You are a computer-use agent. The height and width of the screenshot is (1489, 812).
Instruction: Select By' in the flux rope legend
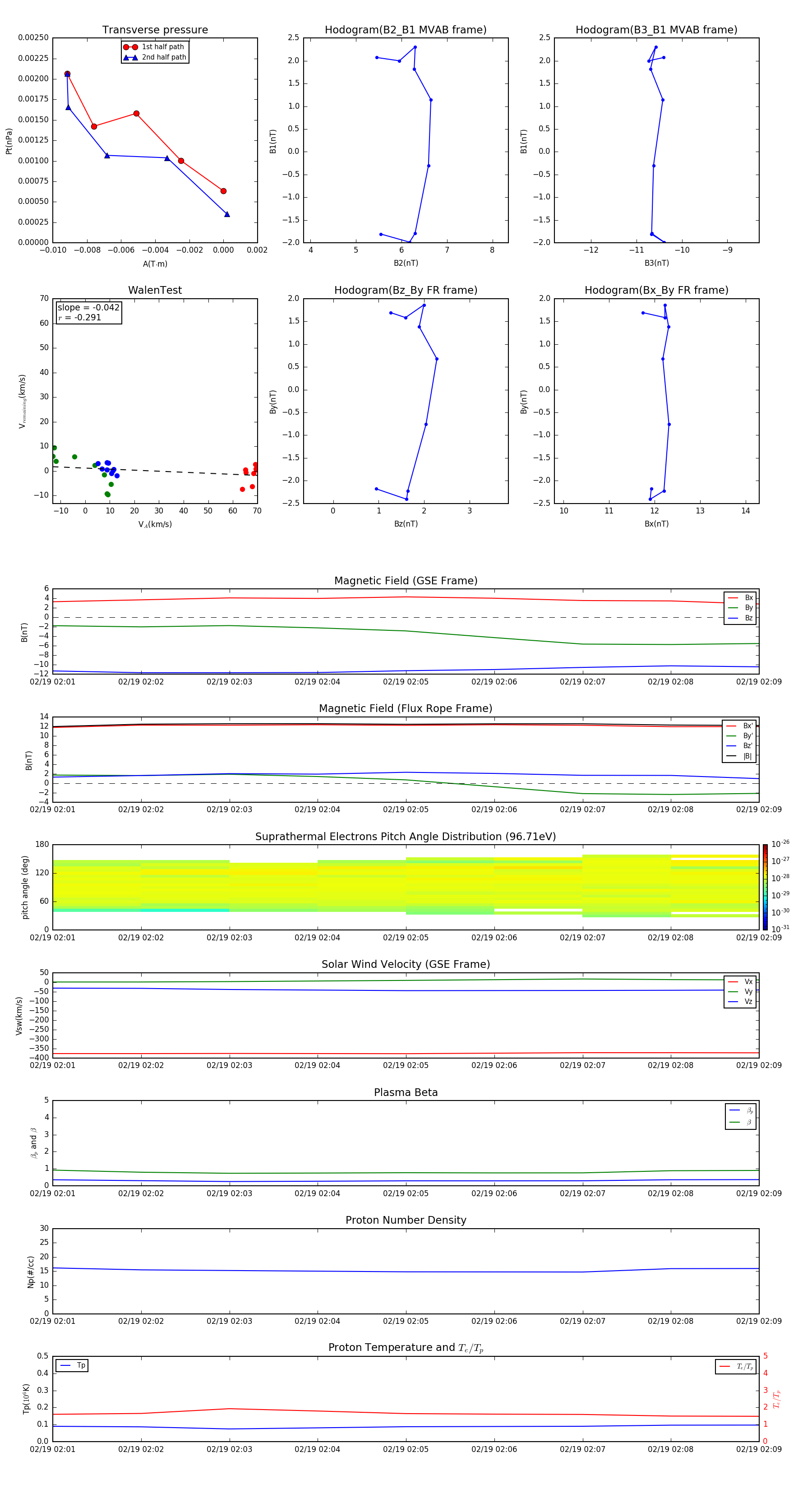coord(739,736)
